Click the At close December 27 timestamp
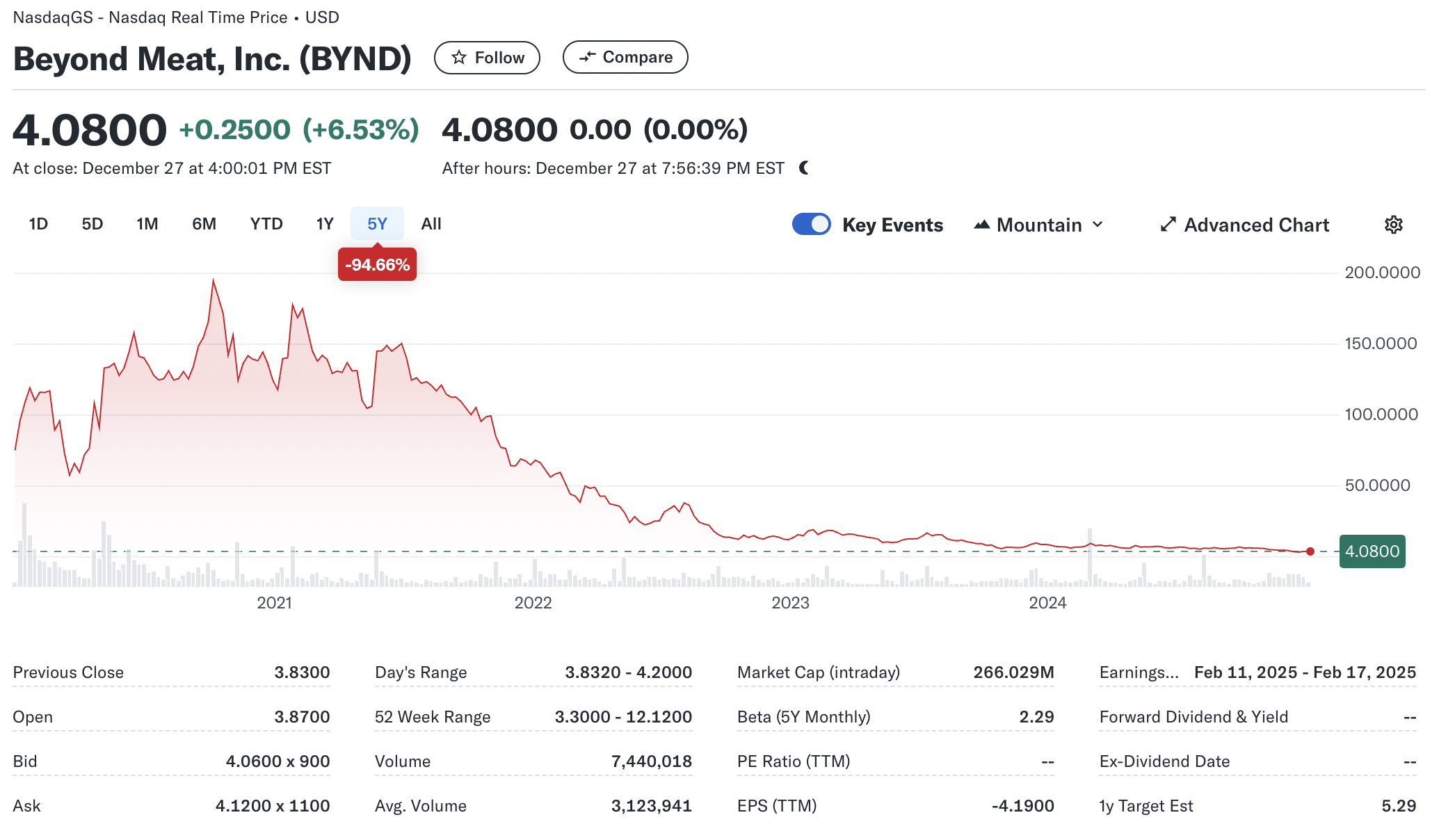This screenshot has height=840, width=1455. [x=172, y=168]
